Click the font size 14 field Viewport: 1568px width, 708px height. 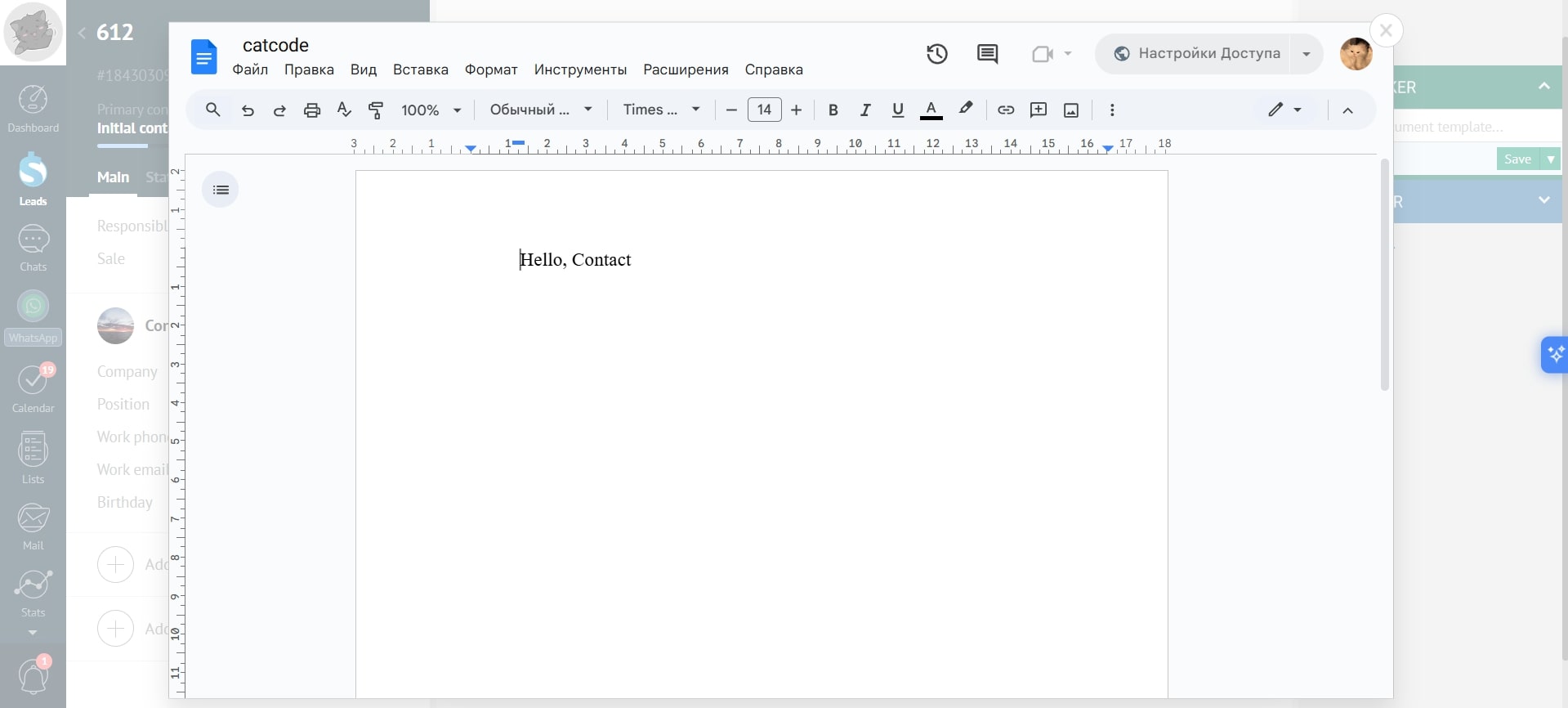click(764, 110)
